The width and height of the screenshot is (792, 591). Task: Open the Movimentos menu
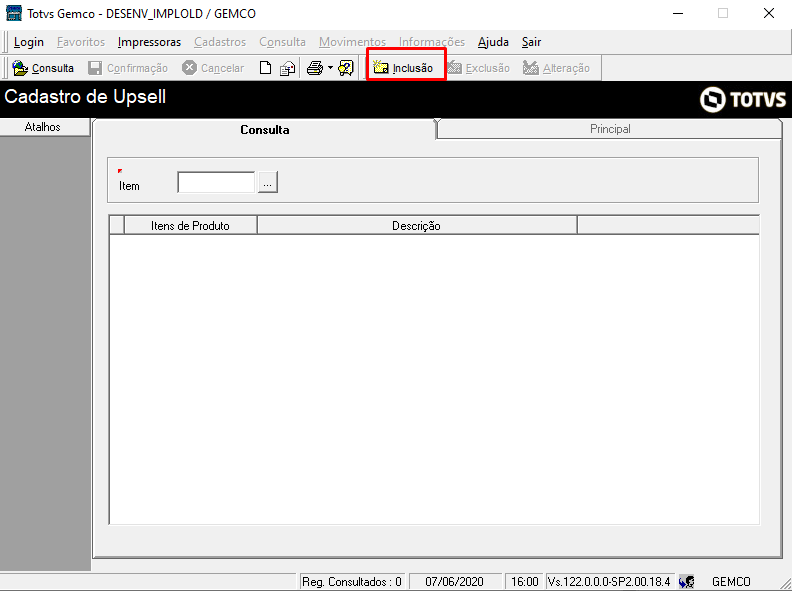tap(352, 42)
